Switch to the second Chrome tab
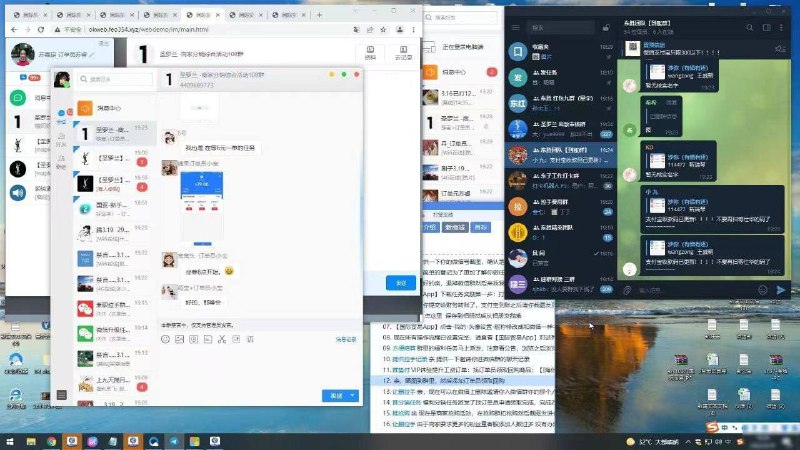The width and height of the screenshot is (800, 450). (71, 15)
